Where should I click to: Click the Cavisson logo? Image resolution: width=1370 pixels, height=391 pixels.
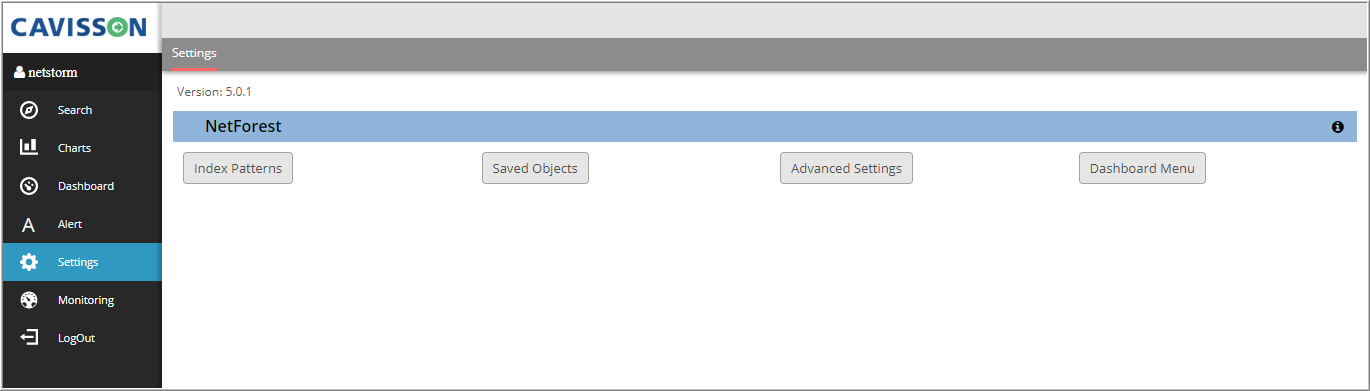80,28
